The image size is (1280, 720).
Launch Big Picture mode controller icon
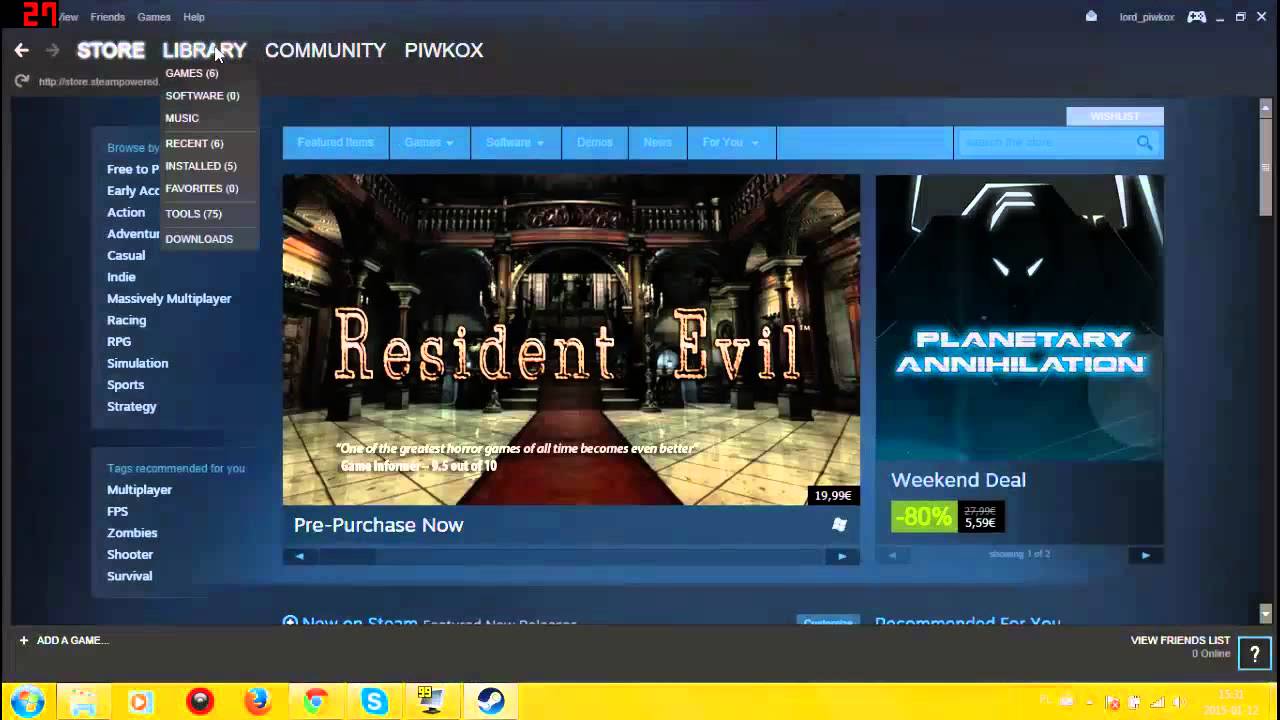(x=1196, y=16)
